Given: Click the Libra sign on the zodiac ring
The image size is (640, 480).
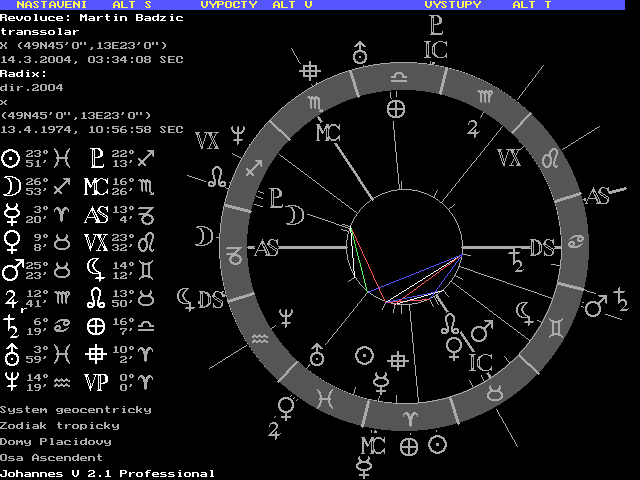Looking at the screenshot, I should (x=399, y=76).
